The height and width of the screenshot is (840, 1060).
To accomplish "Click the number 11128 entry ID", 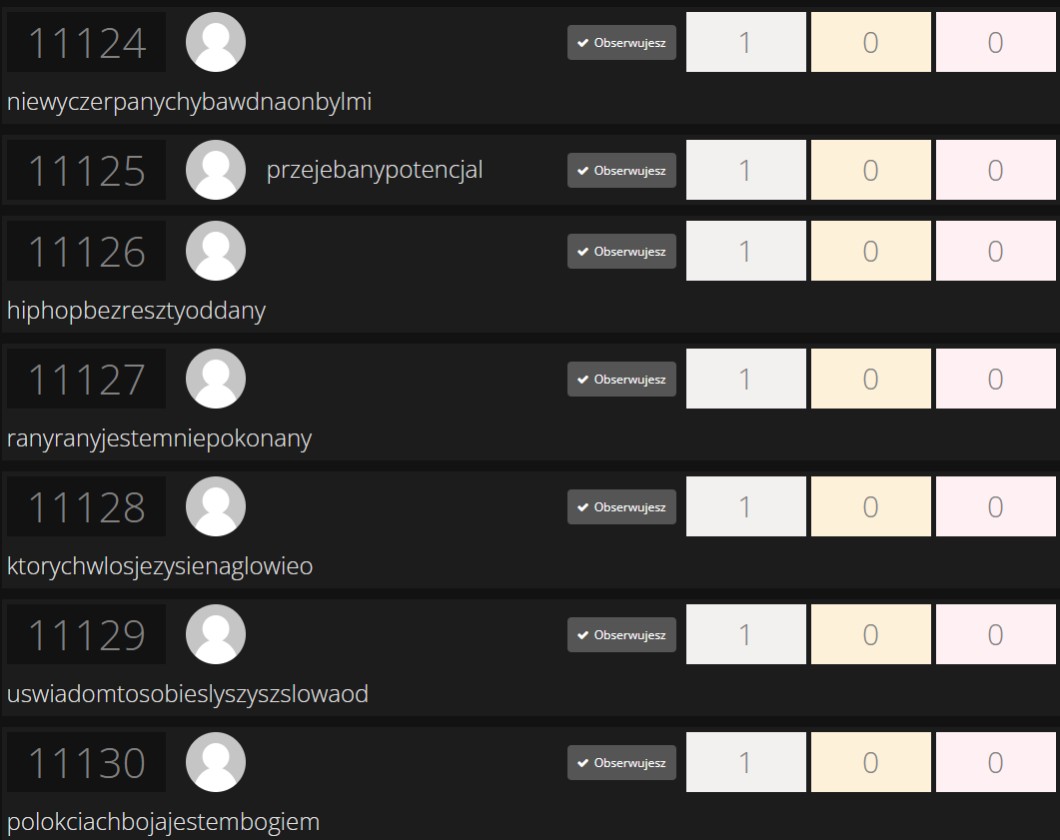I will click(86, 507).
